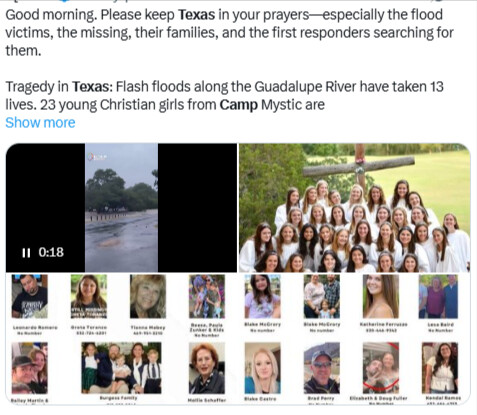Select Greta Toranzo's photo

pos(89,296)
